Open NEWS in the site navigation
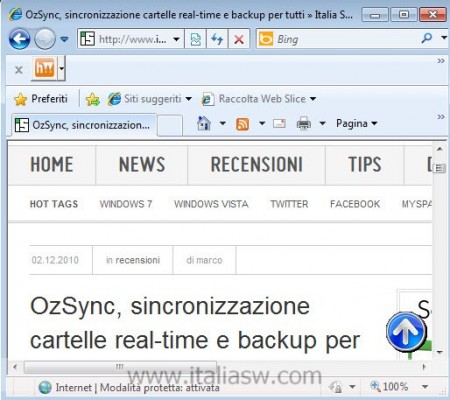 [142, 165]
